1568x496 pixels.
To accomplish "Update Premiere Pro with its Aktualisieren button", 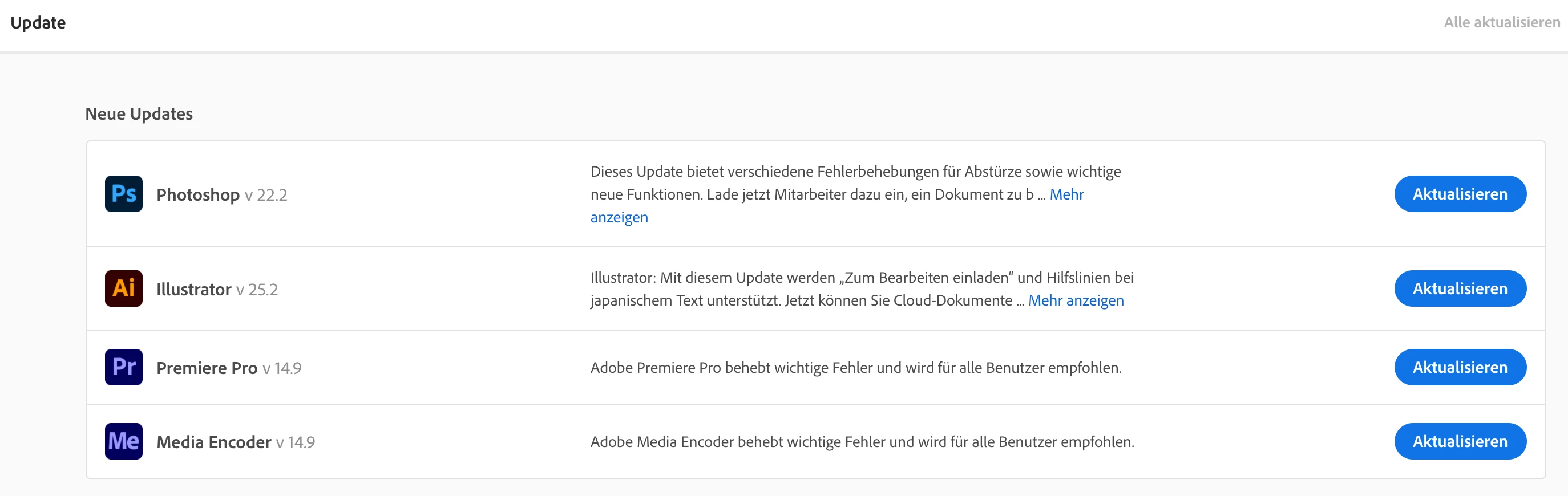I will click(1460, 367).
